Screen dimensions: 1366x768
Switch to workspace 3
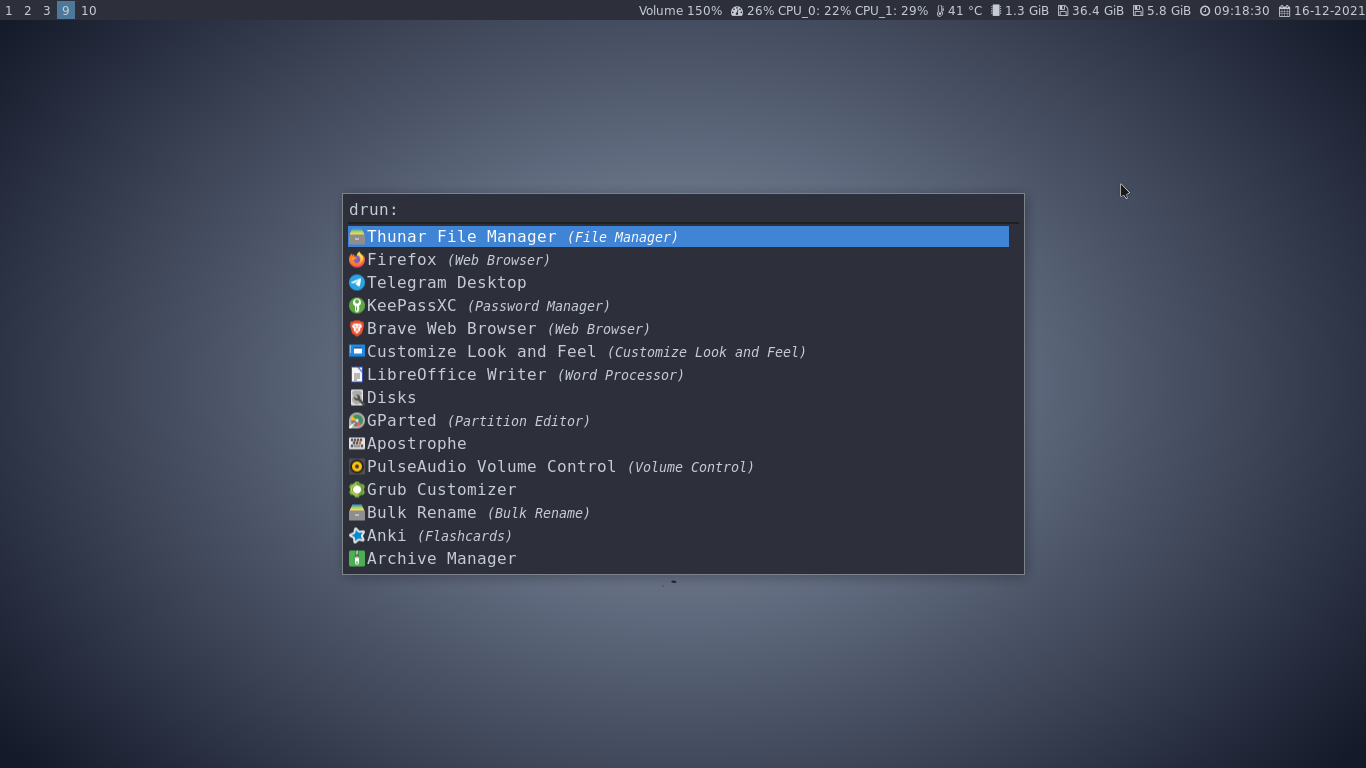47,10
